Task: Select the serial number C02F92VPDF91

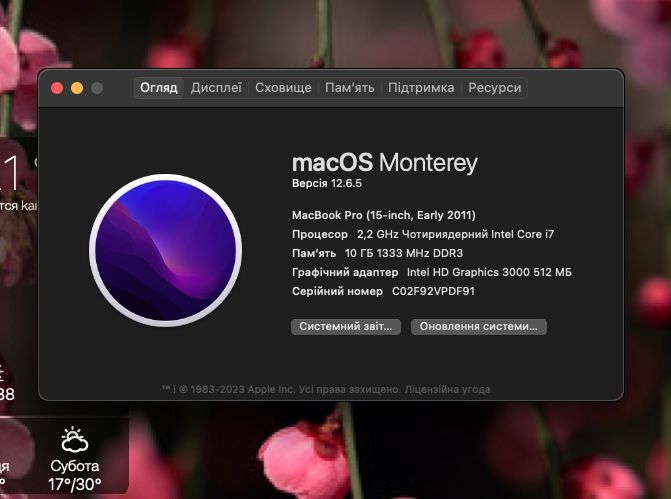Action: [x=433, y=291]
